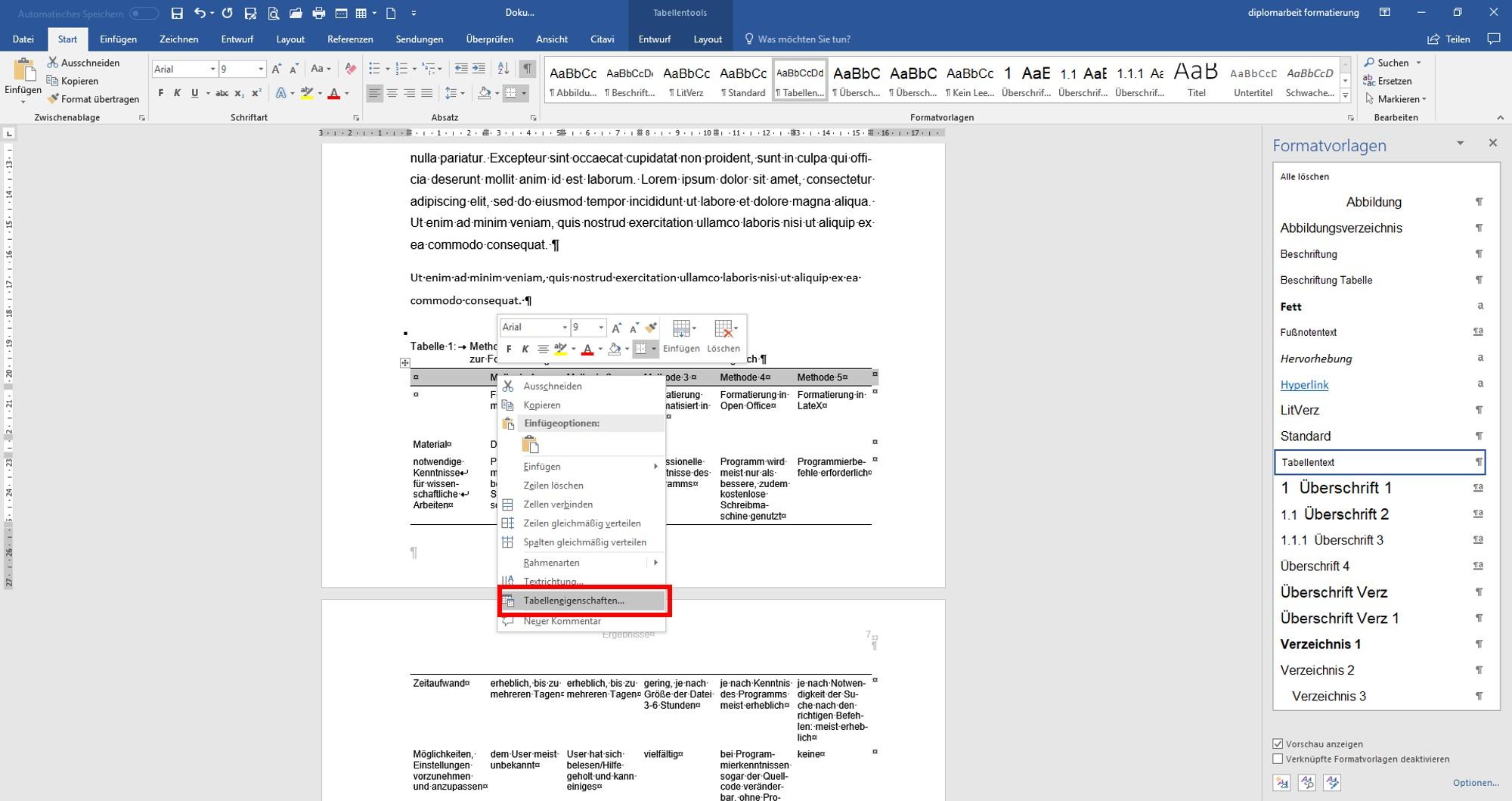Select Tabelleneigenschaften in the context menu
This screenshot has height=801, width=1512.
pyautogui.click(x=575, y=601)
